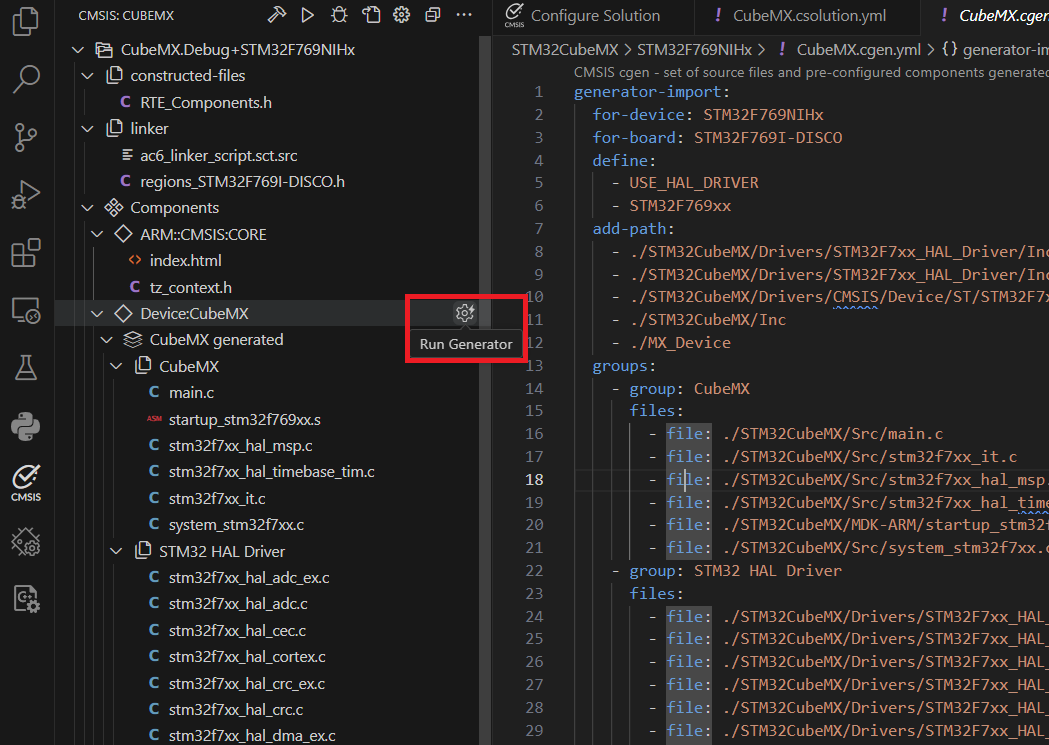1049x745 pixels.
Task: Collapse the CubeMX file group
Action: 116,366
